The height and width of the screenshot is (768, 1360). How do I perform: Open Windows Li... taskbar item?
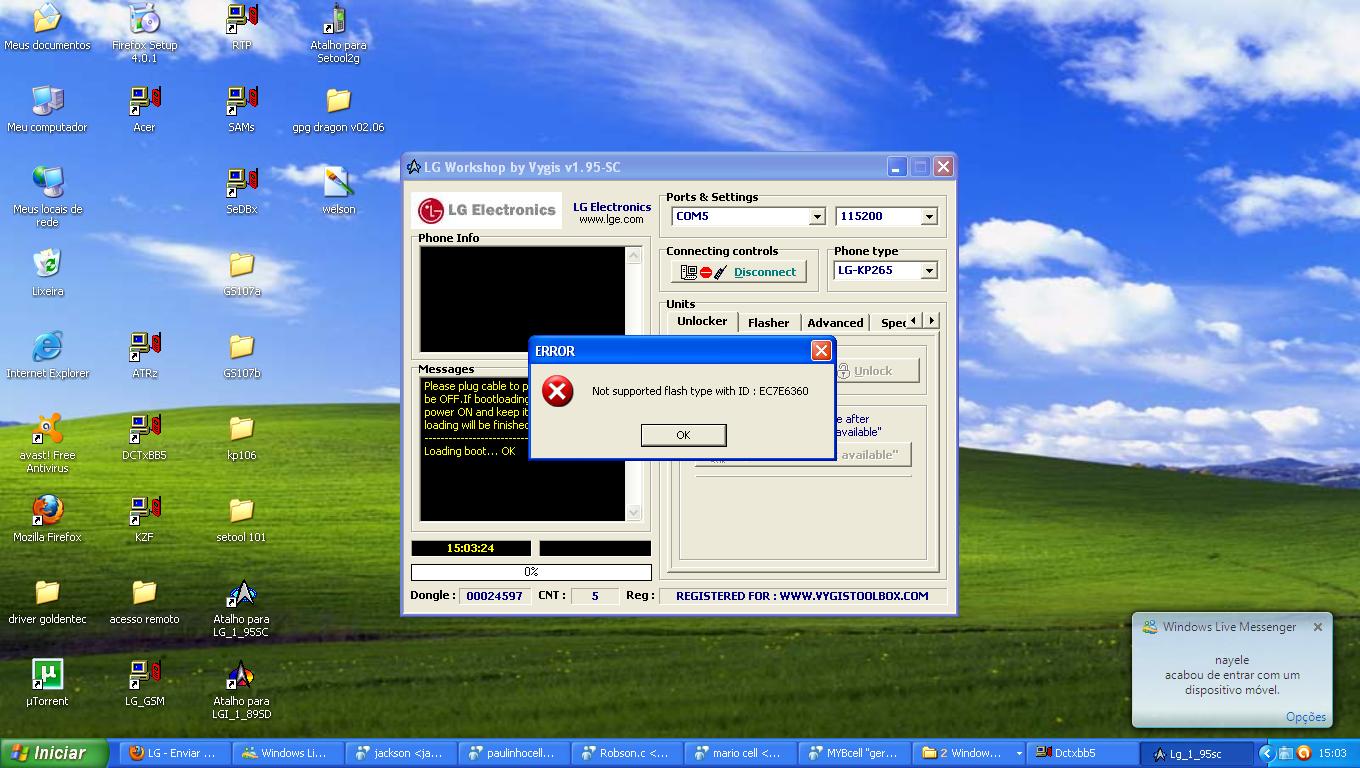point(289,753)
